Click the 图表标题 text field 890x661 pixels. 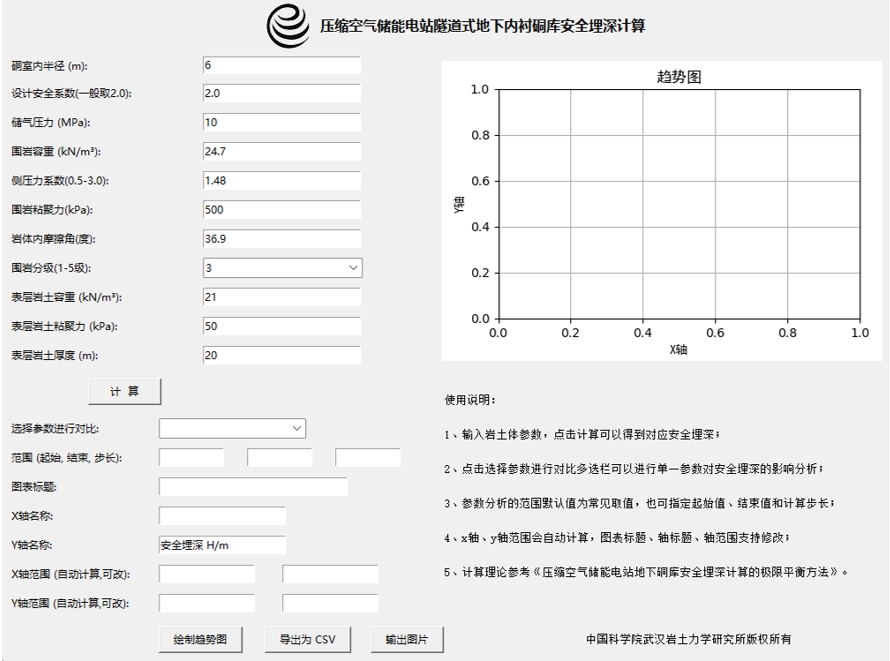coord(253,487)
